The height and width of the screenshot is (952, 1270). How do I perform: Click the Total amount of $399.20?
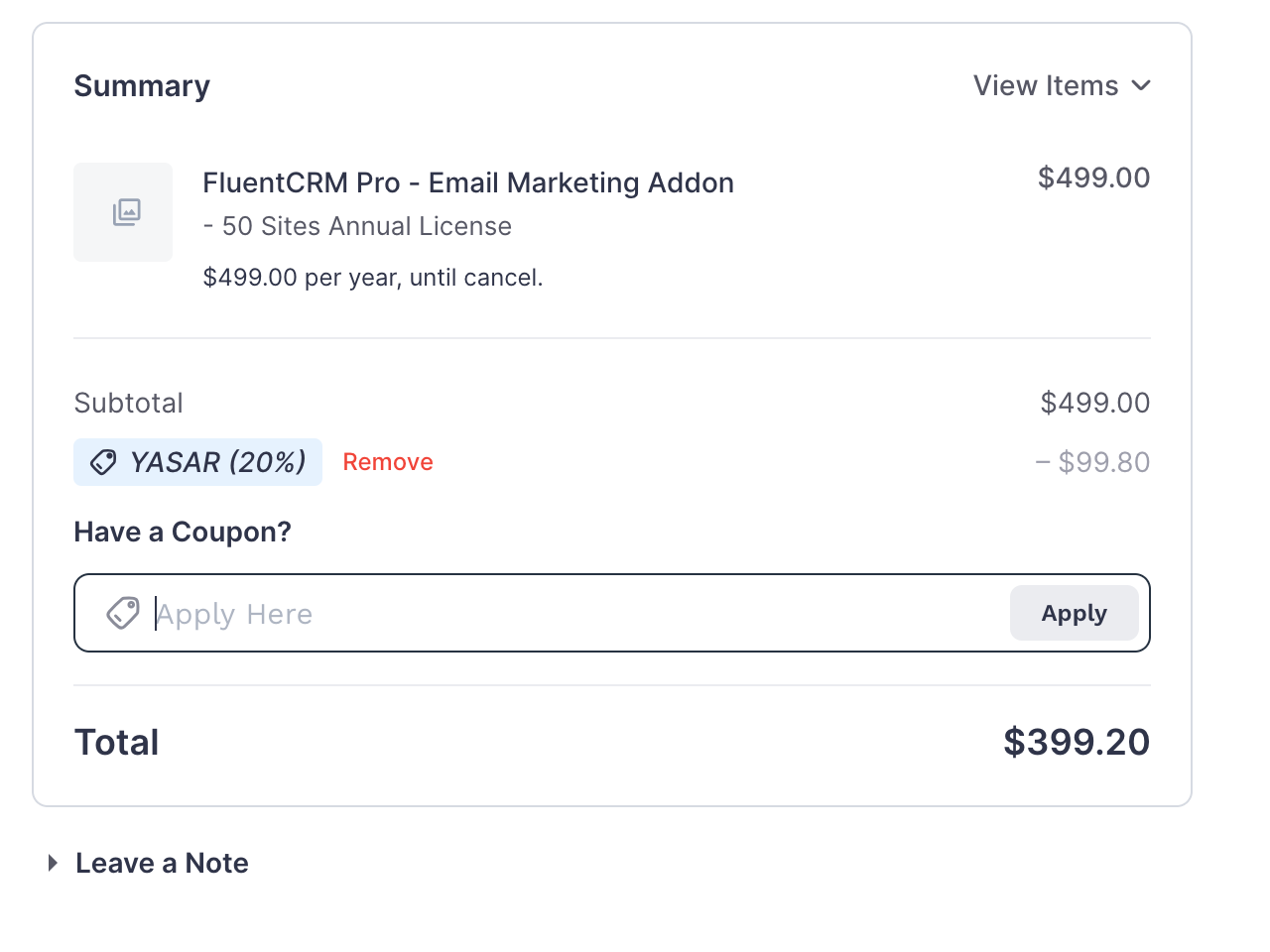point(1076,742)
